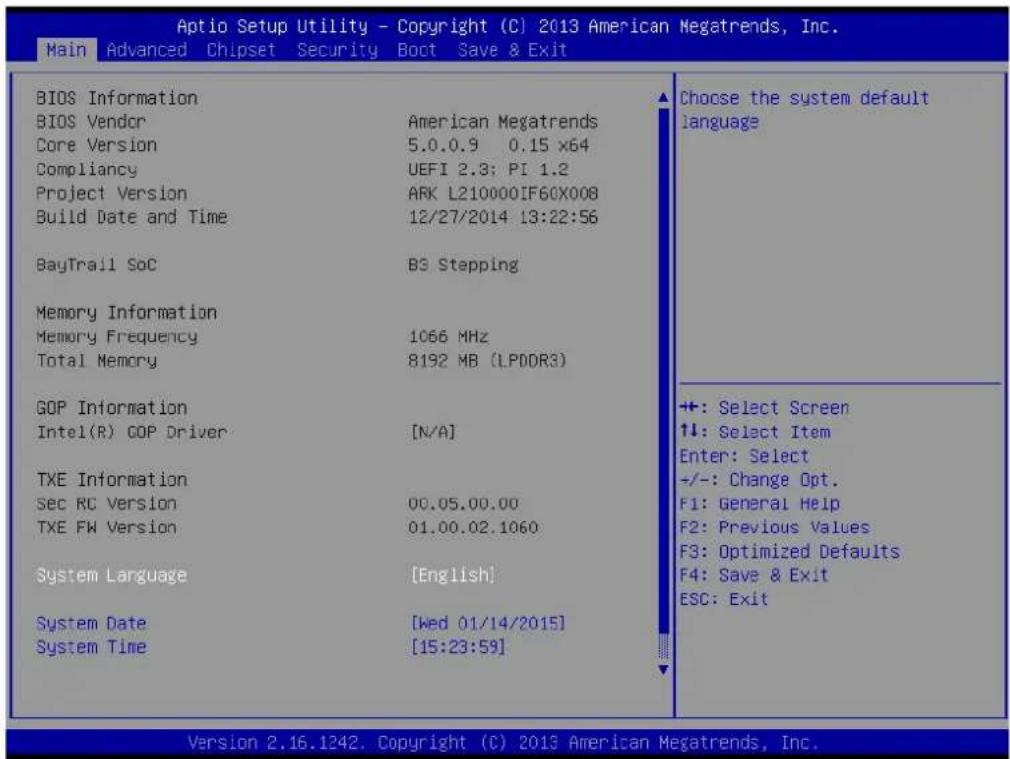Click the Sec RC Version label
Viewport: 1010px width, 759px height.
click(106, 504)
